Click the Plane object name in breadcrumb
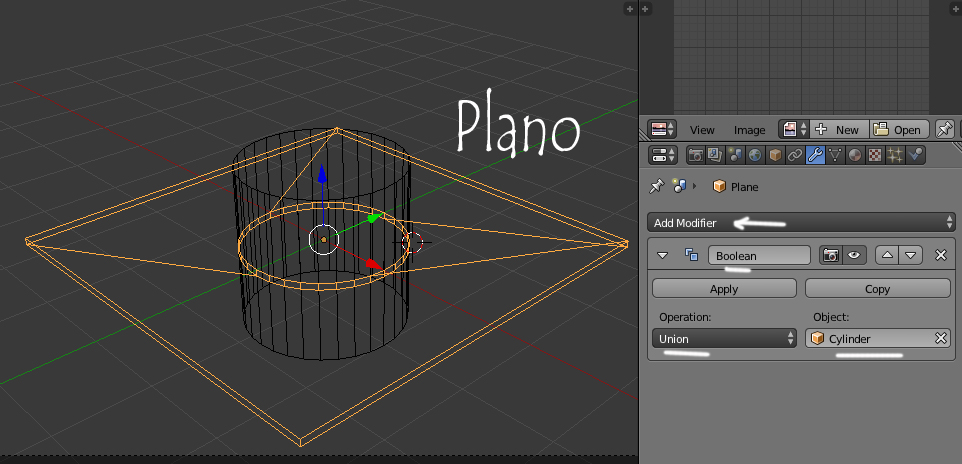Image resolution: width=962 pixels, height=464 pixels. (744, 187)
